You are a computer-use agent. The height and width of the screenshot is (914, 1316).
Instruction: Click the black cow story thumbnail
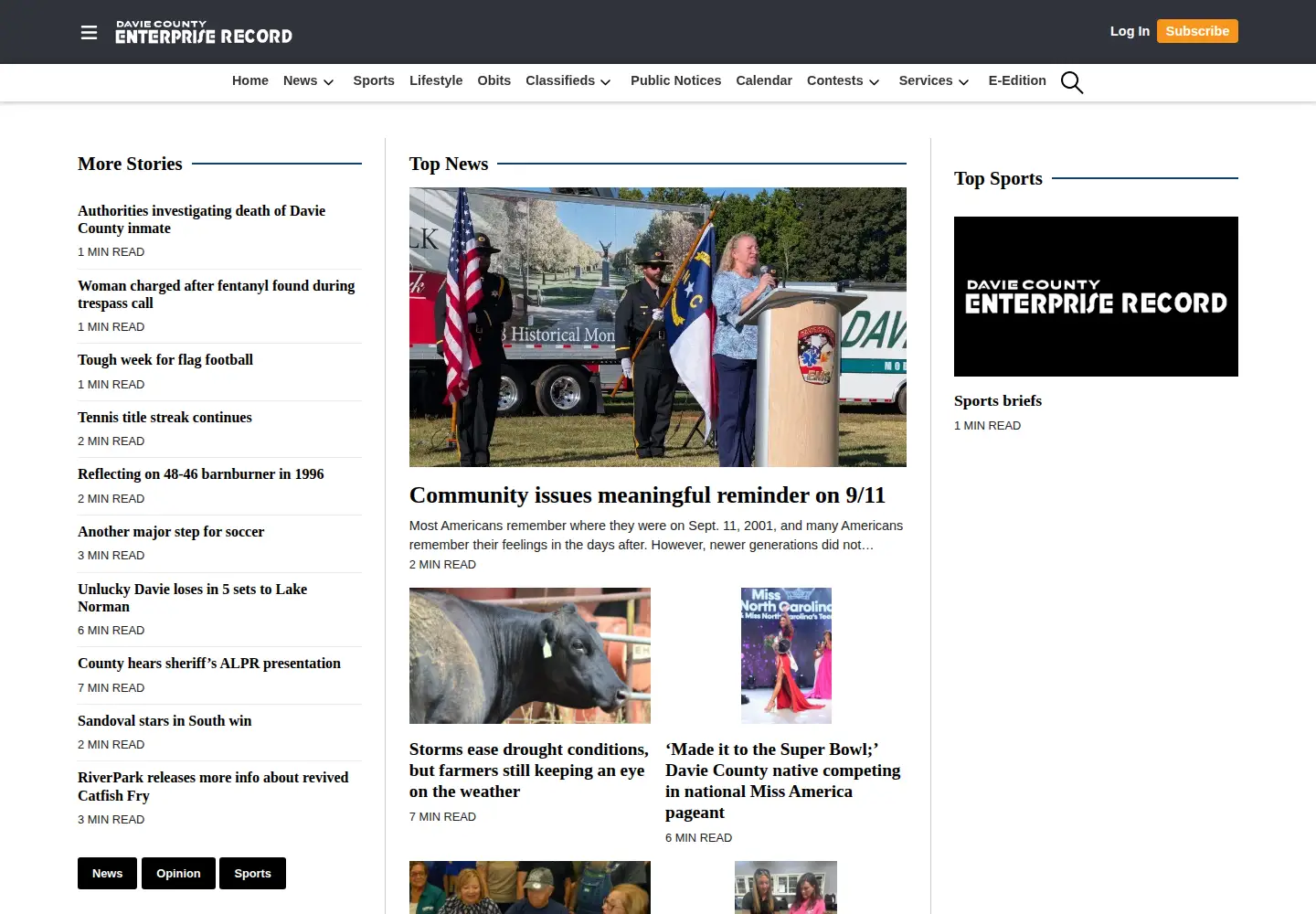(x=530, y=655)
